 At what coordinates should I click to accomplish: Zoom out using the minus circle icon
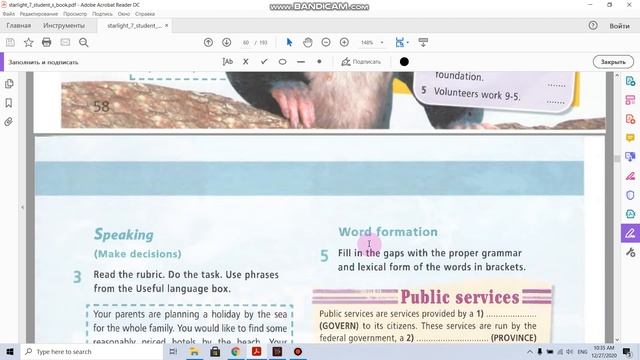click(326, 42)
